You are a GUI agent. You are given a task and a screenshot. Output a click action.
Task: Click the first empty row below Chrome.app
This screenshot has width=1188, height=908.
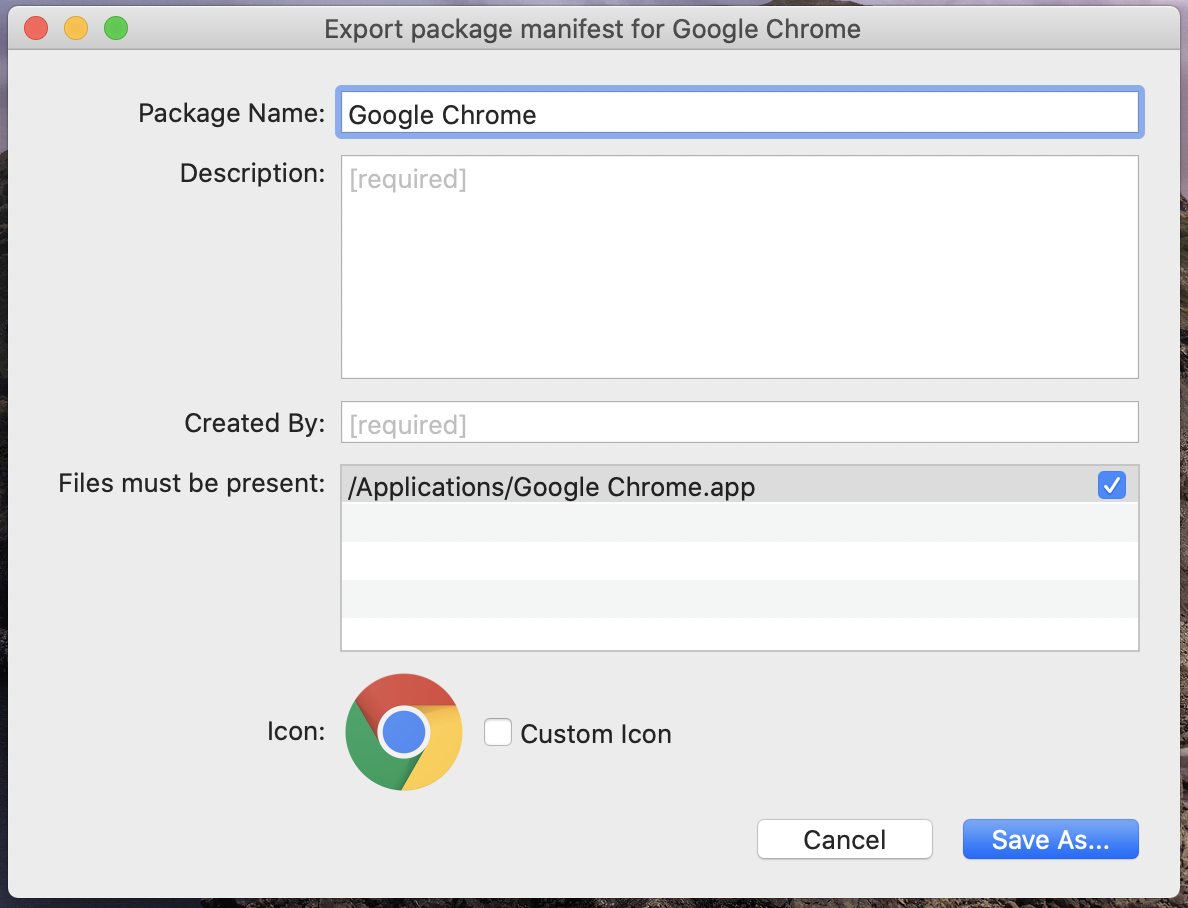[739, 522]
